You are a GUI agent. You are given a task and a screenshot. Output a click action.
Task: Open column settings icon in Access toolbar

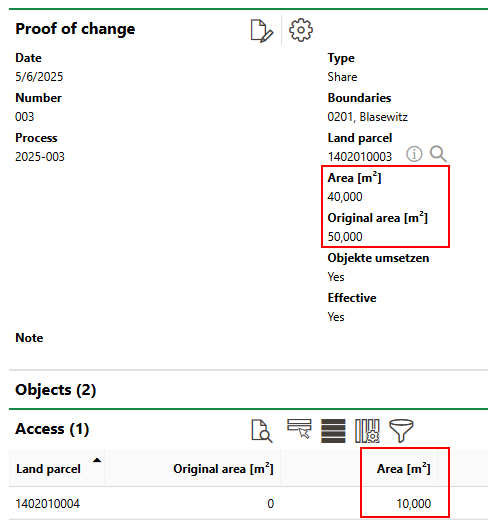pyautogui.click(x=367, y=431)
